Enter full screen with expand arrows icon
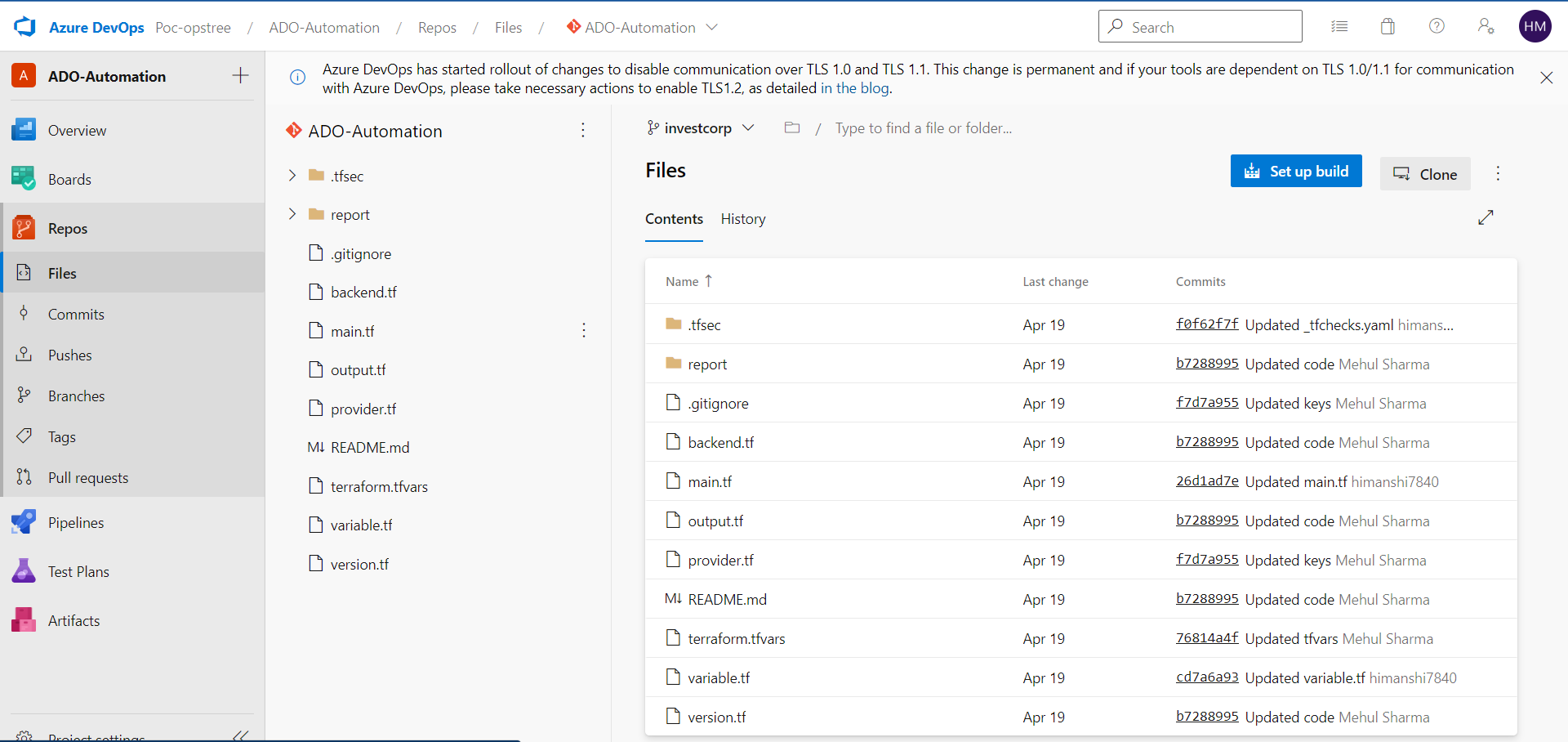Viewport: 1568px width, 742px height. coord(1486,217)
